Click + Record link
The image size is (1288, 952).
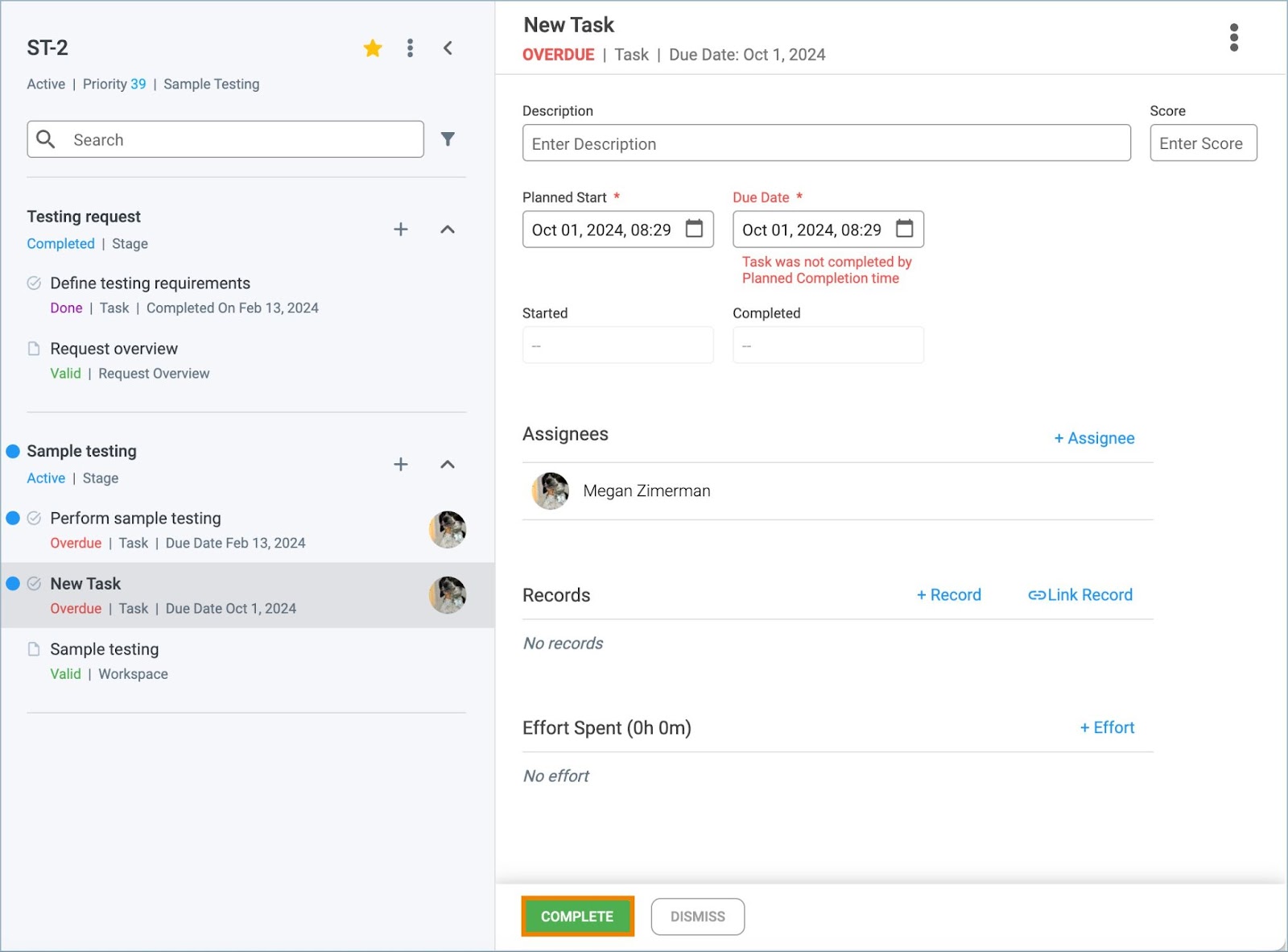click(x=948, y=595)
